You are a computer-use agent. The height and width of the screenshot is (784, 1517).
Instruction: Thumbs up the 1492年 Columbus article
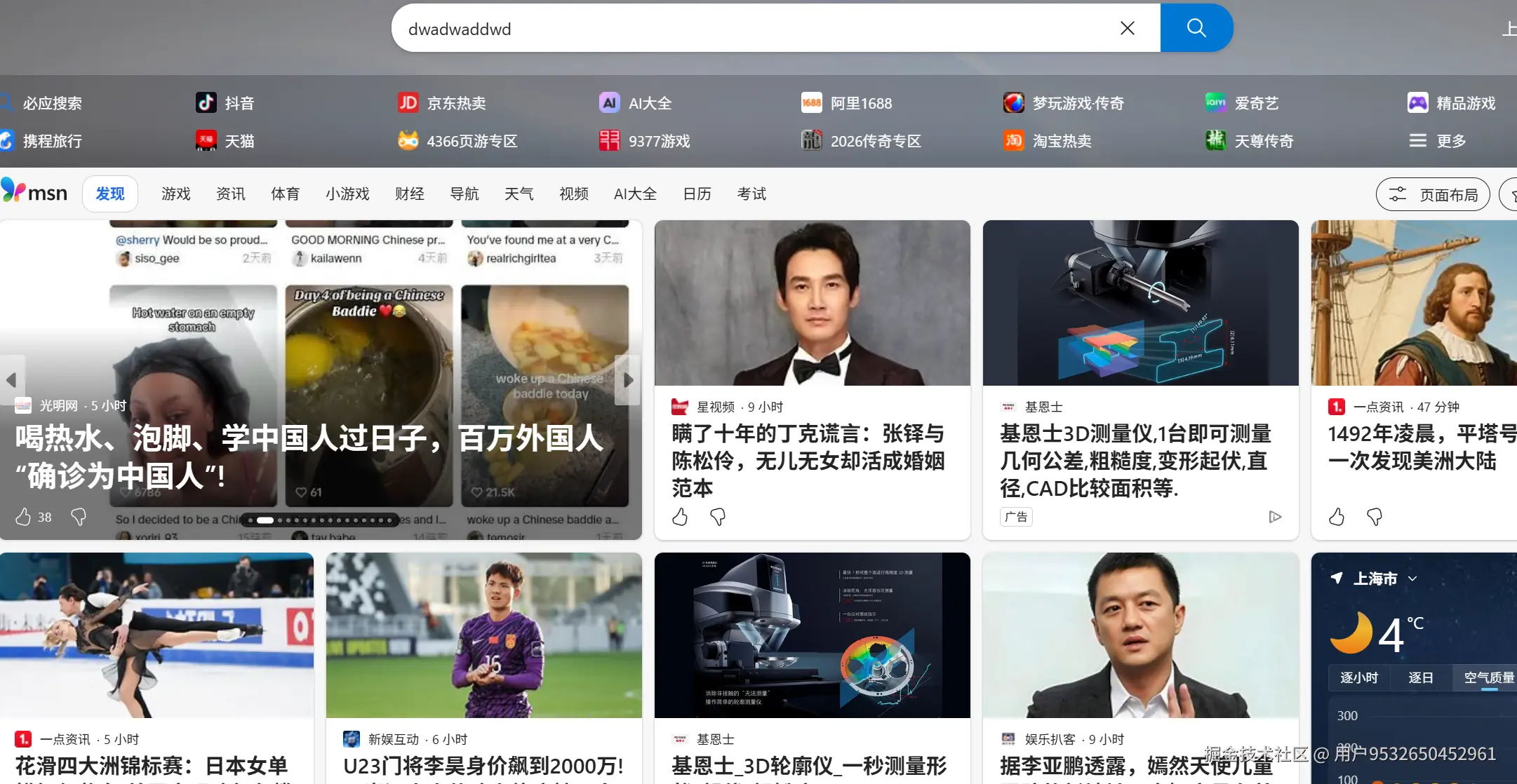click(1336, 517)
